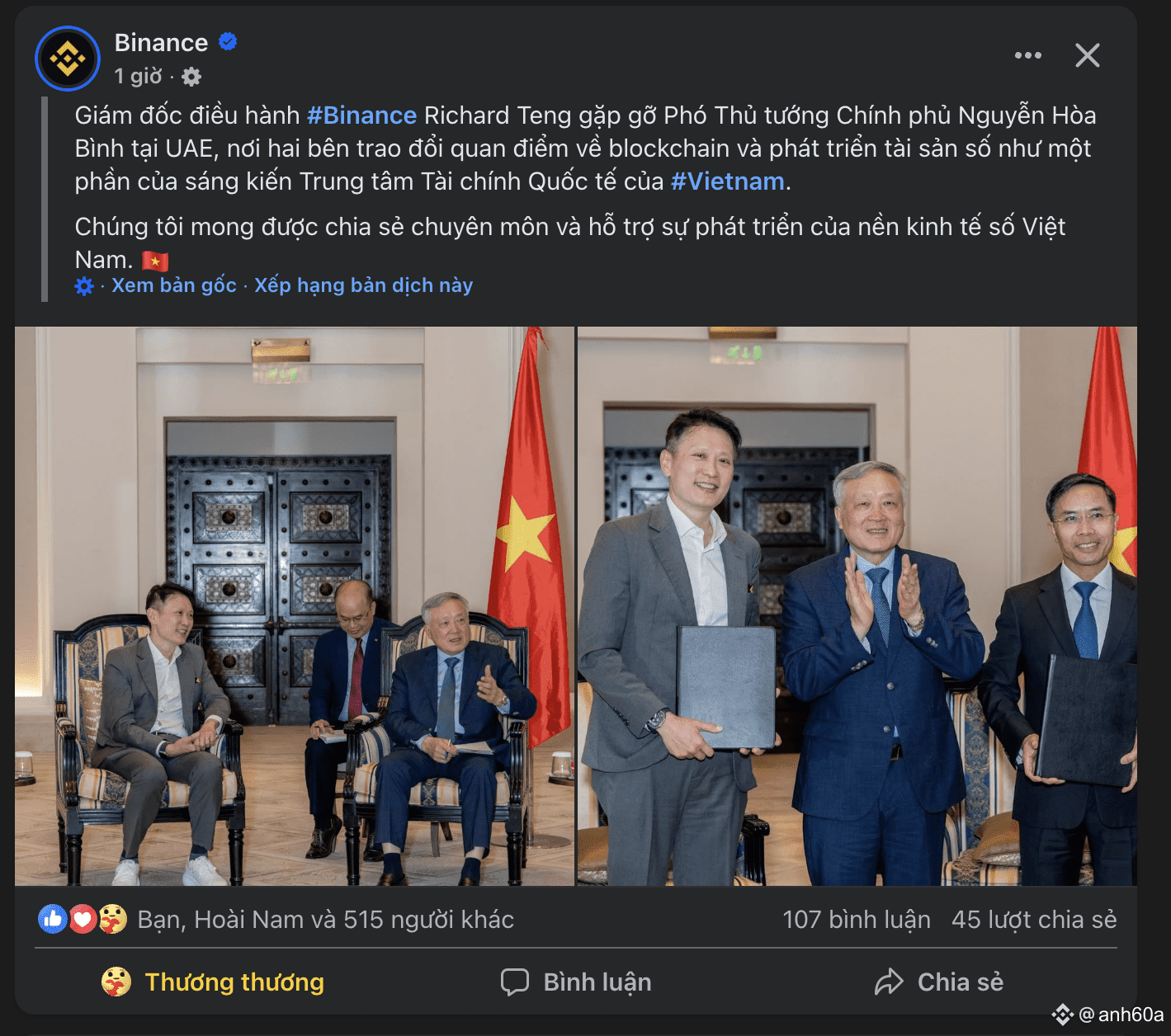1171x1036 pixels.
Task: Toggle the Thương thương reaction button
Action: click(213, 982)
